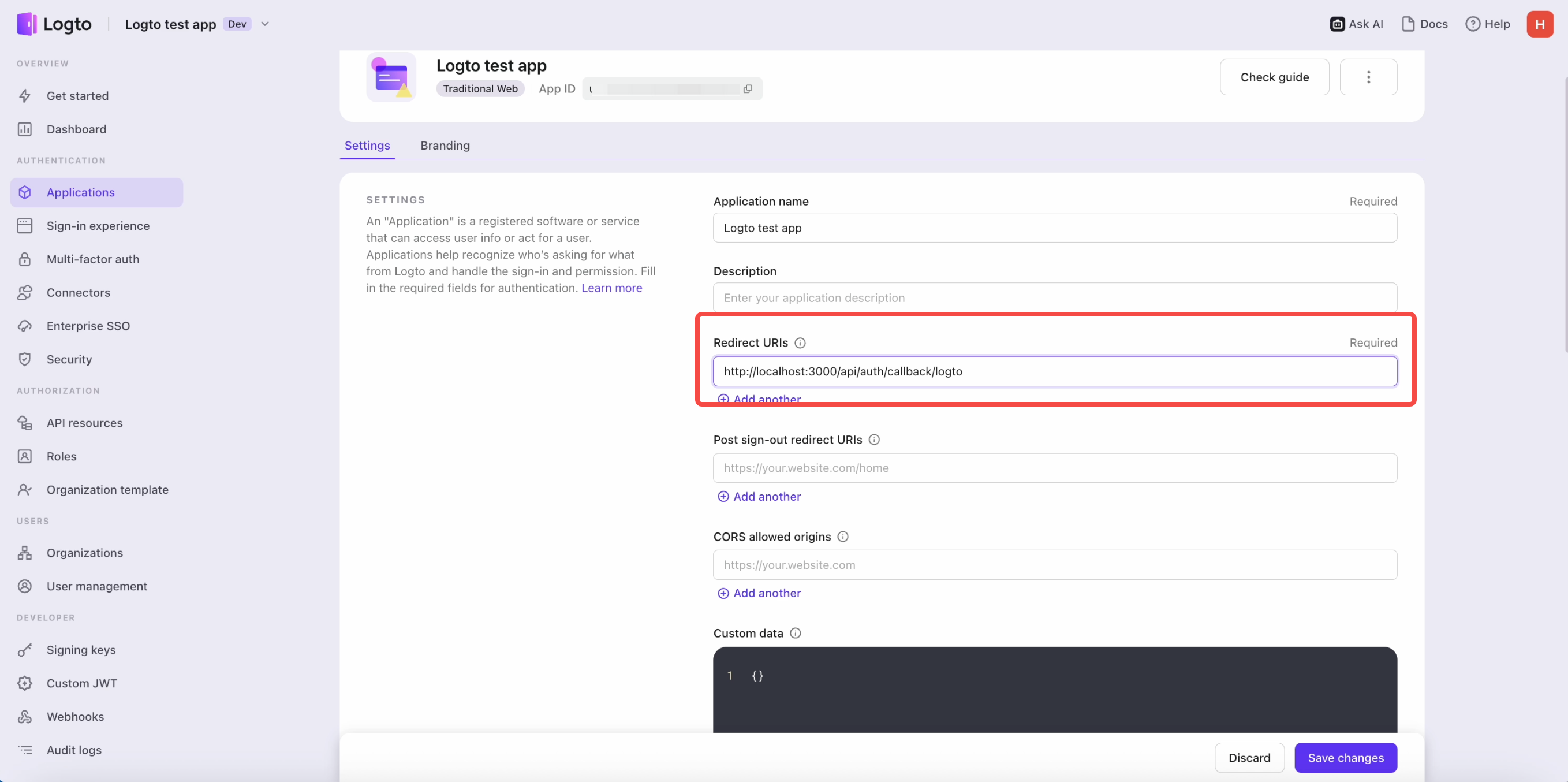Screen dimensions: 1568x782
Task: Open Sign-in experience window icon
Action: 25,225
